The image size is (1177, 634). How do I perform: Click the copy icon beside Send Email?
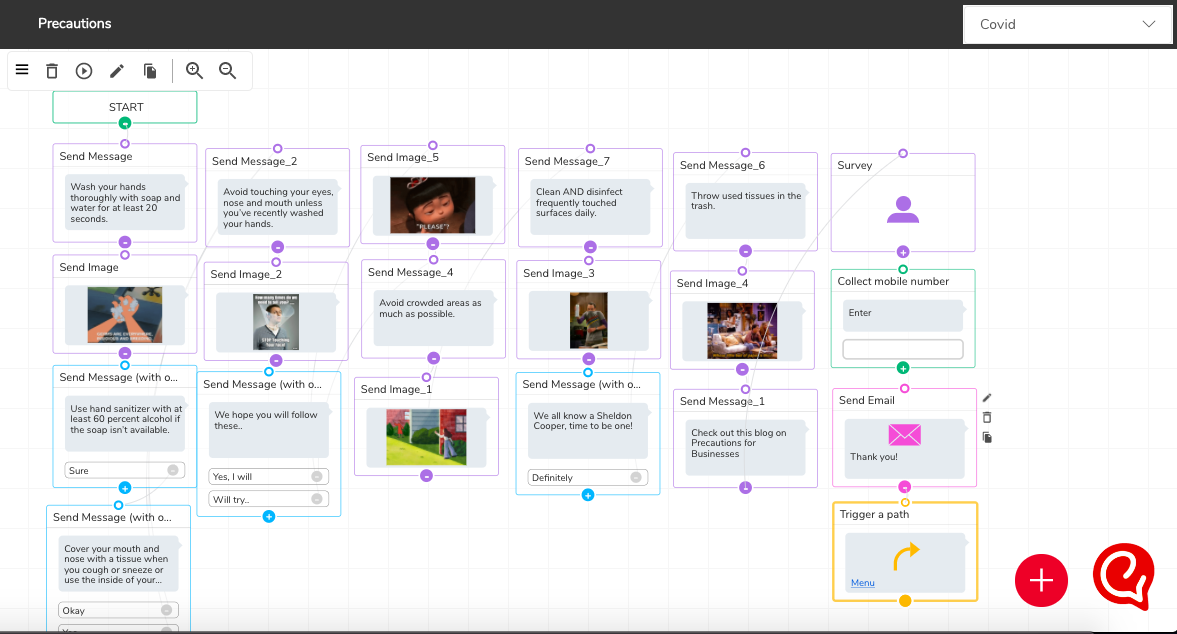tap(987, 437)
